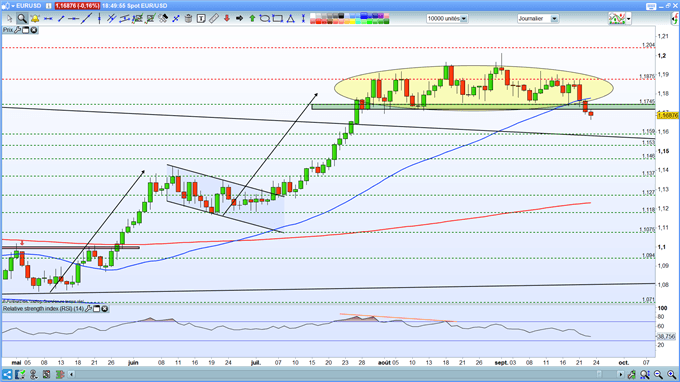Select the long trend line tool
The width and height of the screenshot is (680, 382).
(86, 19)
